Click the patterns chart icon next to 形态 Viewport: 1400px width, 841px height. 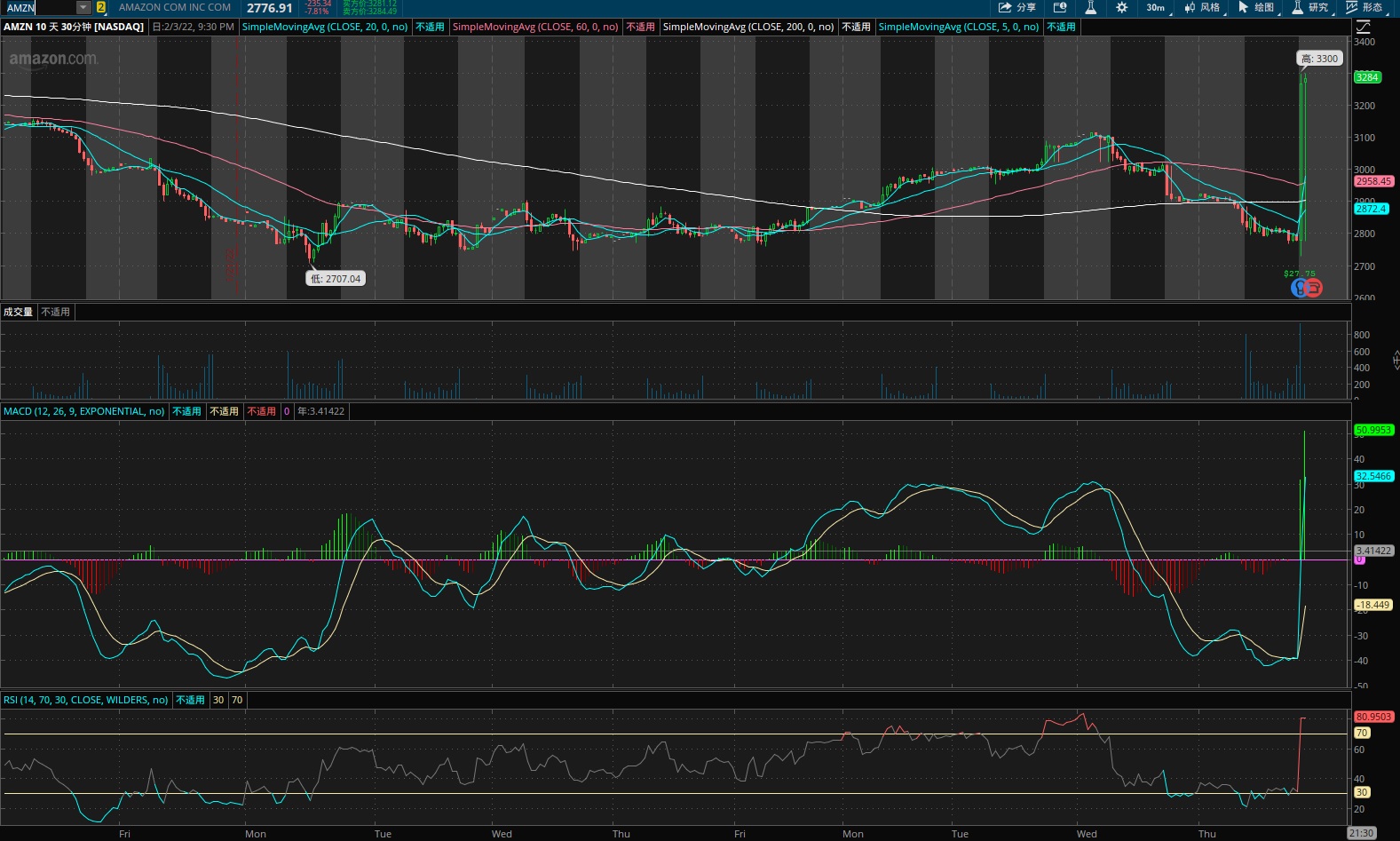pyautogui.click(x=1352, y=7)
